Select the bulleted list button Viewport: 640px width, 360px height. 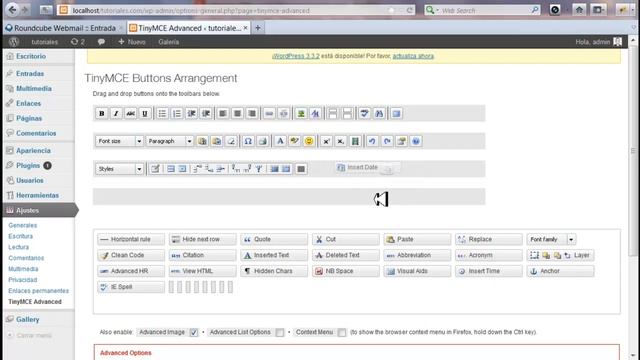pos(162,113)
